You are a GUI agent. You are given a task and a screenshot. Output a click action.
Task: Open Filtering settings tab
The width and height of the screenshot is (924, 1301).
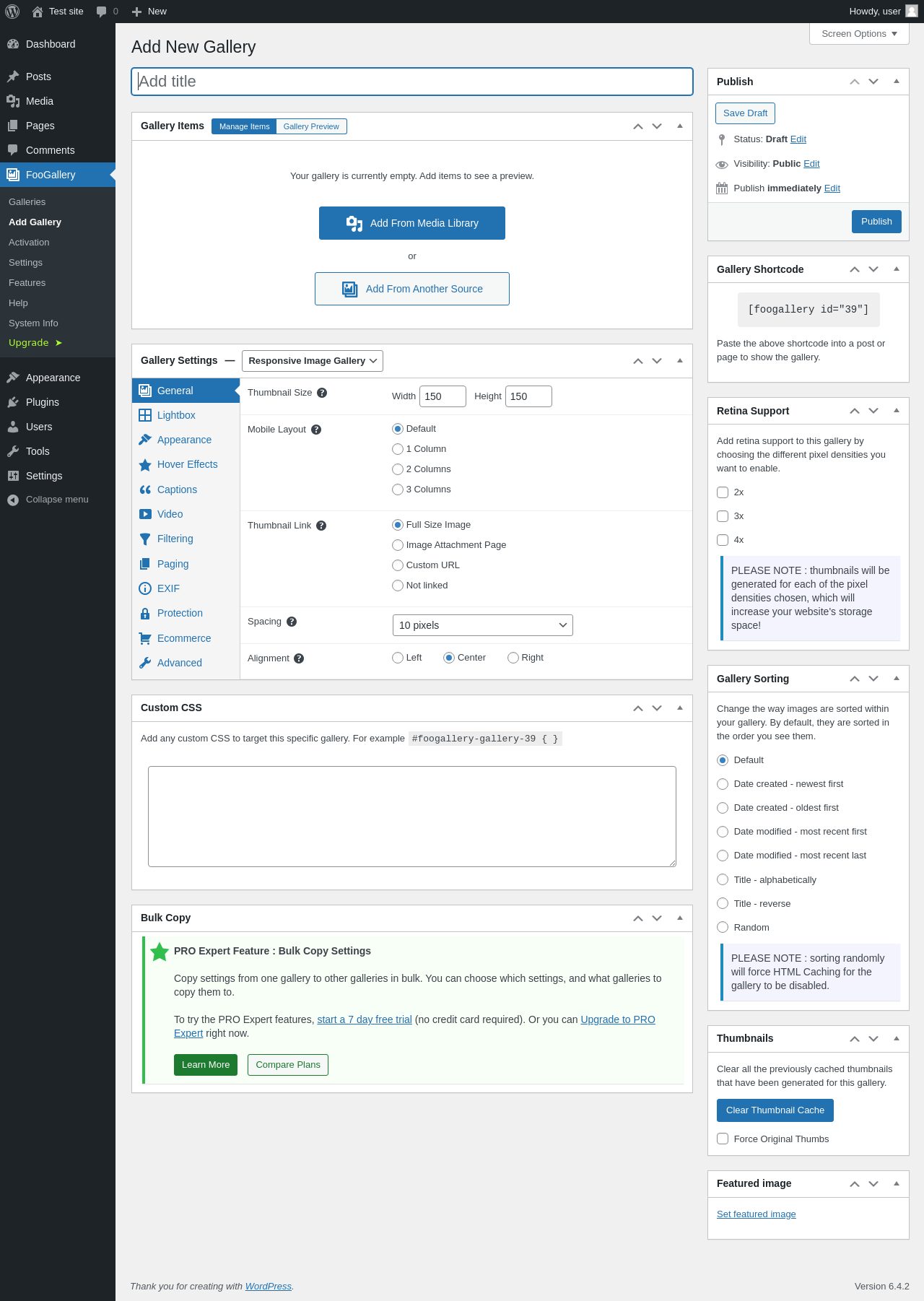click(x=186, y=539)
